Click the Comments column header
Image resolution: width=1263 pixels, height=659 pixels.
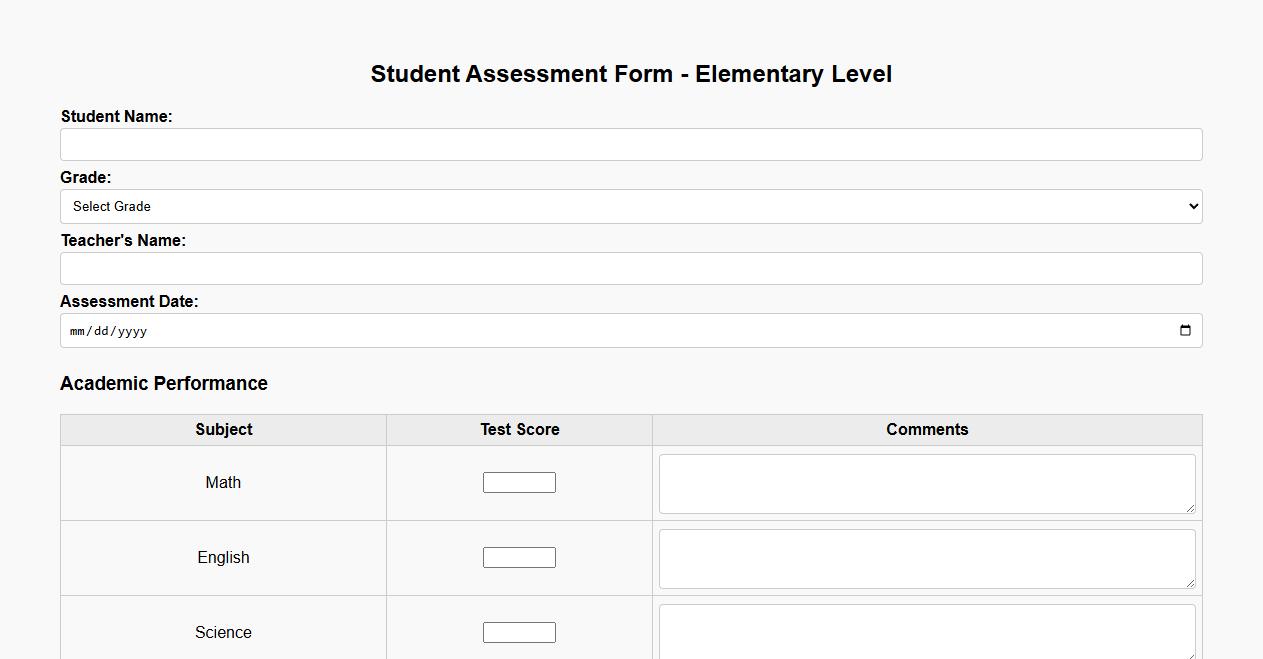[926, 429]
